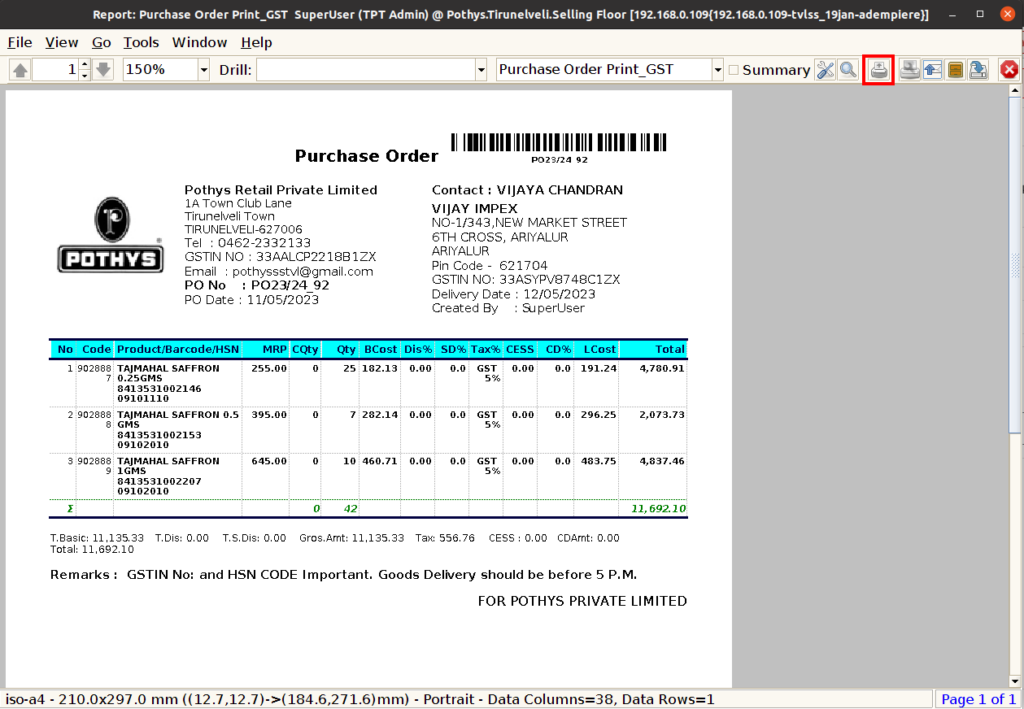
Task: Click the scrollbar down arrow
Action: pyautogui.click(x=1015, y=680)
